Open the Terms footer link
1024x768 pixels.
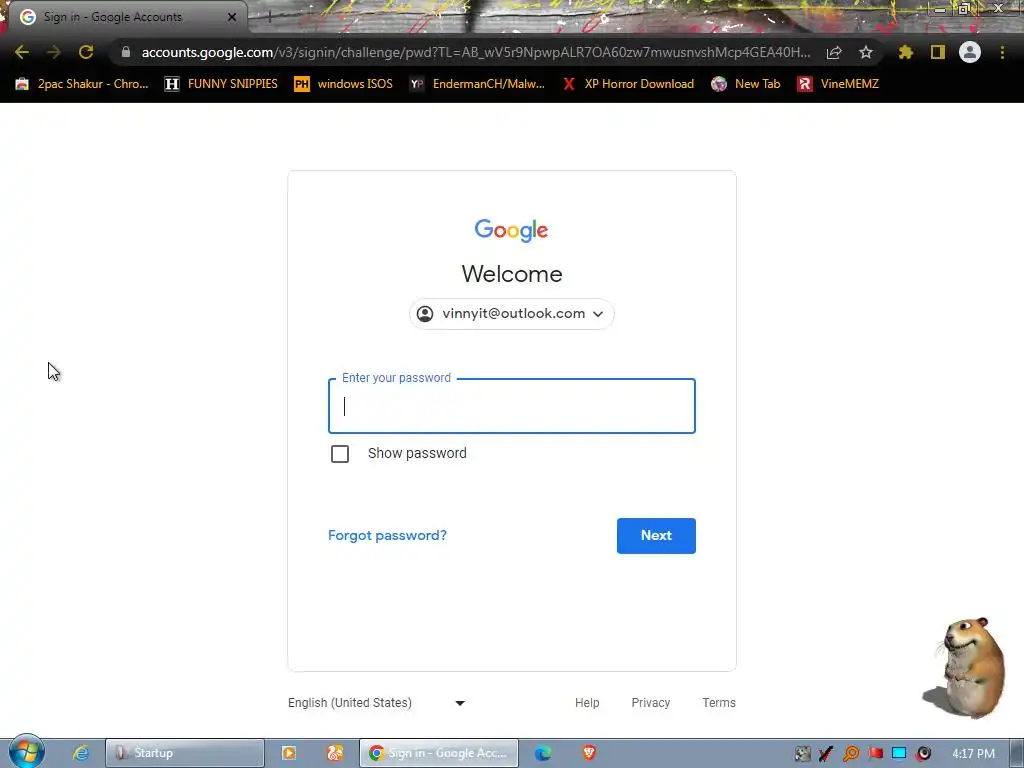pos(719,703)
